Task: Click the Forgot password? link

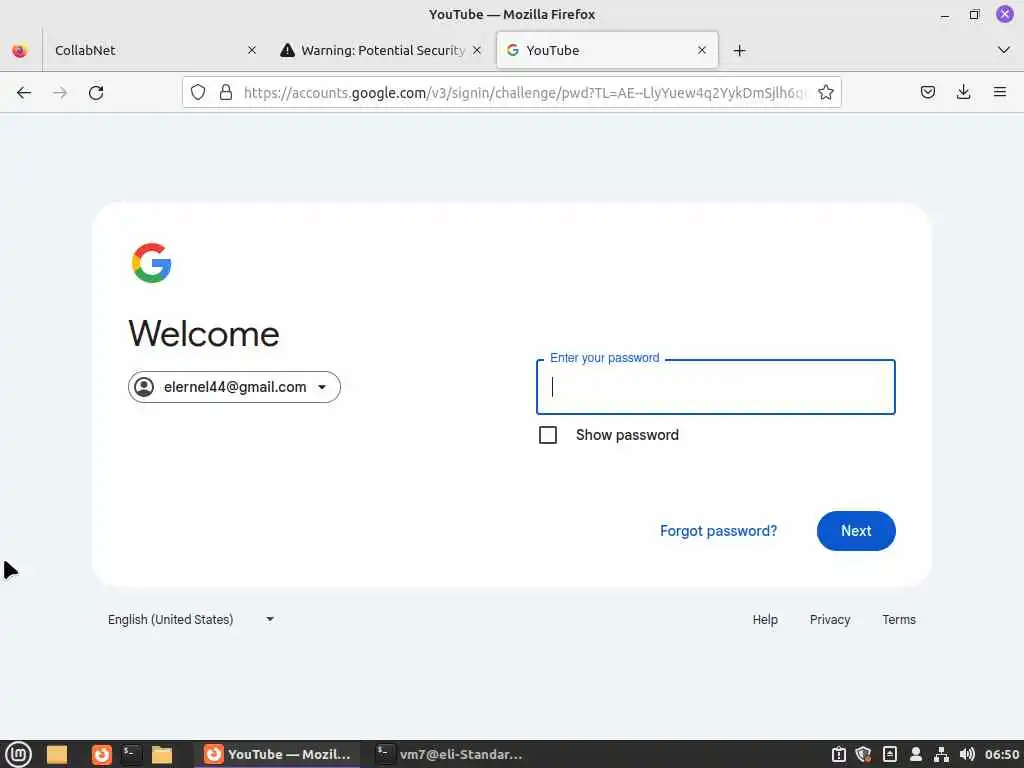Action: pyautogui.click(x=718, y=531)
